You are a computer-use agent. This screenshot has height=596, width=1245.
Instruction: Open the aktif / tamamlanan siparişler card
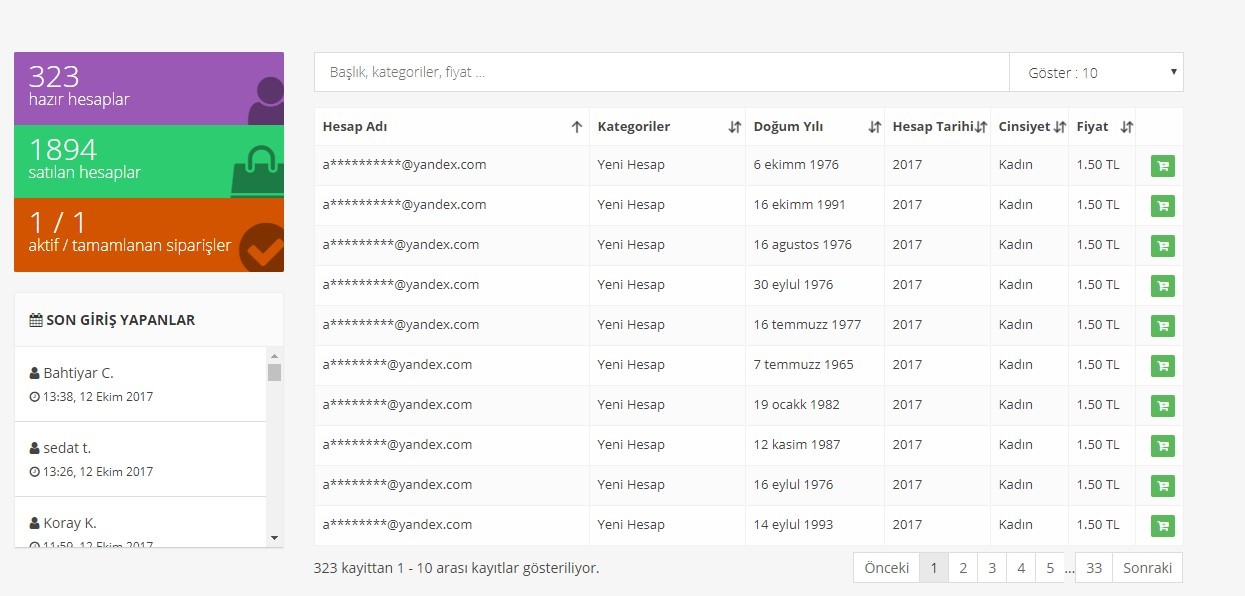(x=149, y=235)
